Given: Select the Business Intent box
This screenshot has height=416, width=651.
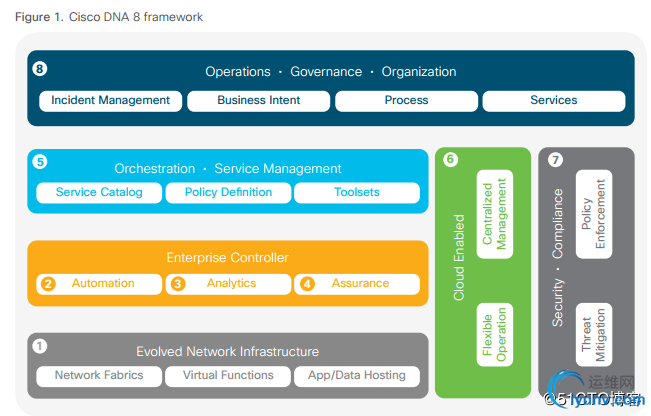Looking at the screenshot, I should (x=259, y=101).
